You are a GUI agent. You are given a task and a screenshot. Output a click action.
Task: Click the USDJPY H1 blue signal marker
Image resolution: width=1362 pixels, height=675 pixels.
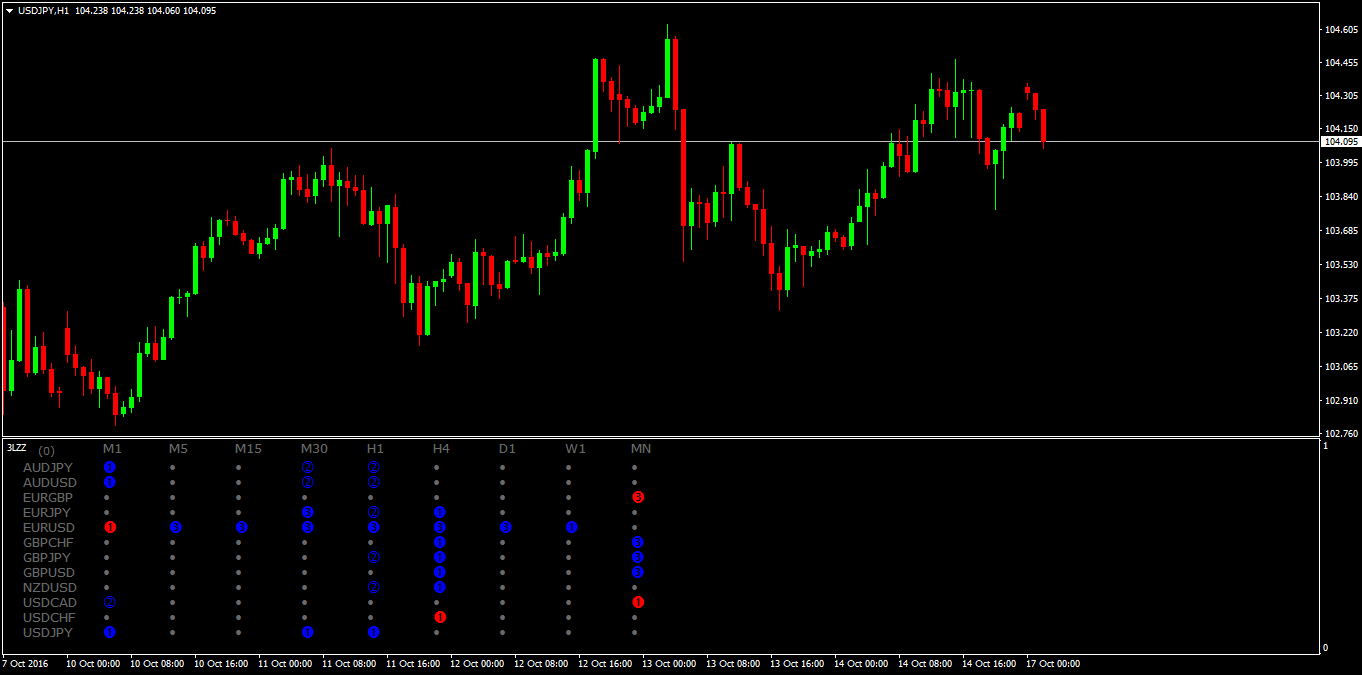coord(374,632)
